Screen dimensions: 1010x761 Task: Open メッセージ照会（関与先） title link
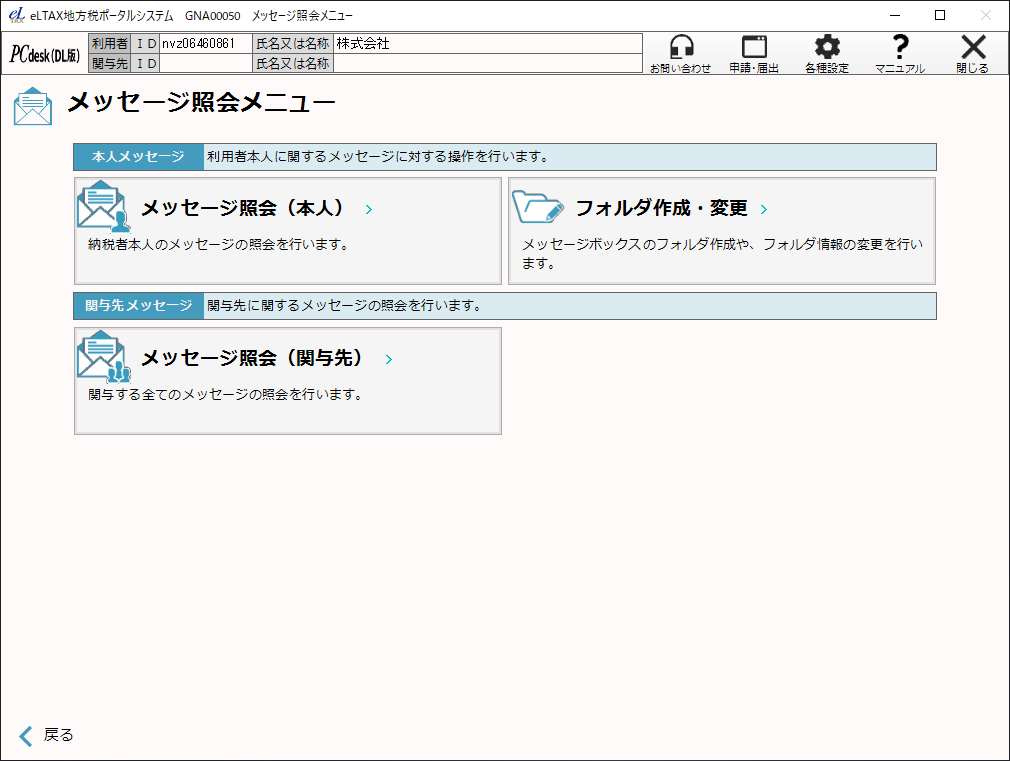(x=252, y=358)
